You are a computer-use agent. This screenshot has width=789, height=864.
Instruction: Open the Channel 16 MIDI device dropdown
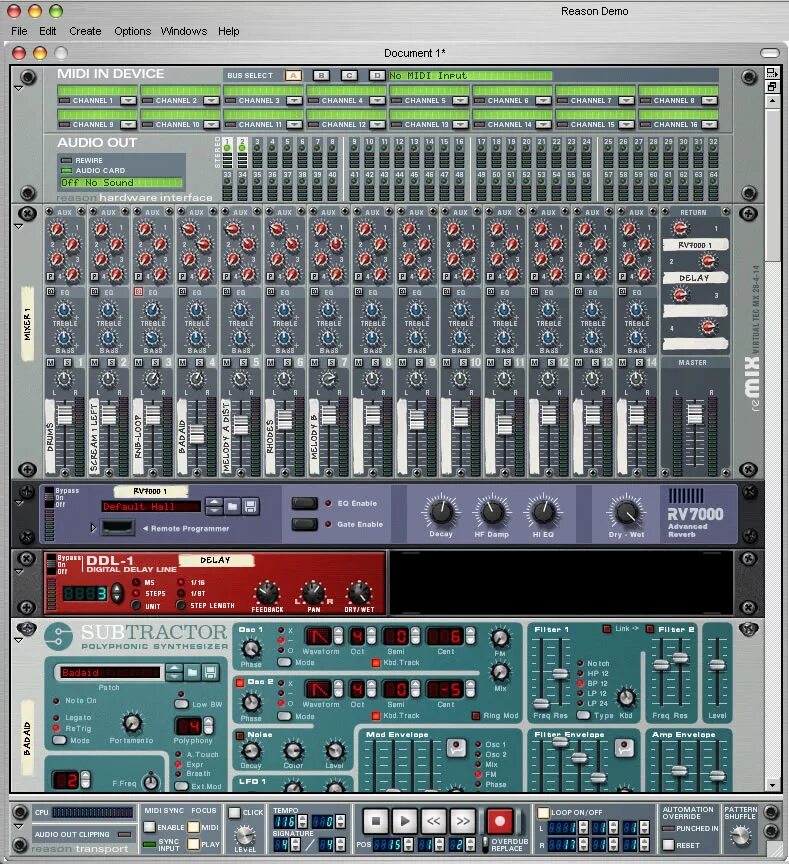710,125
